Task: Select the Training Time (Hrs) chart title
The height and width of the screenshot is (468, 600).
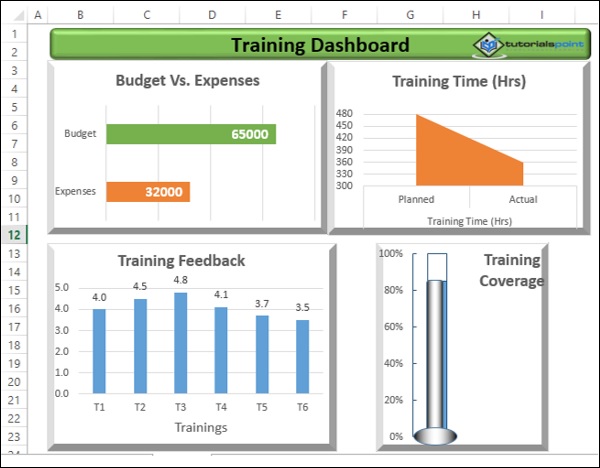Action: [x=459, y=81]
